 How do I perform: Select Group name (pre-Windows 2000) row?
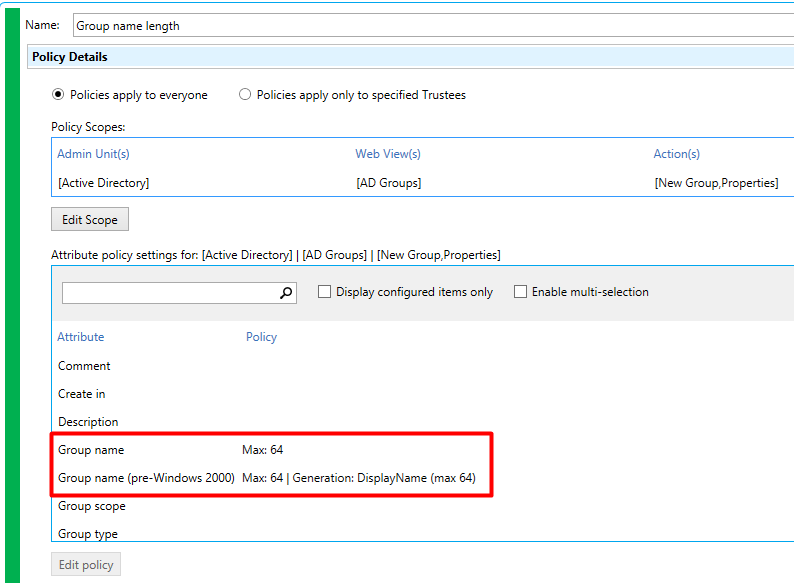pyautogui.click(x=423, y=478)
